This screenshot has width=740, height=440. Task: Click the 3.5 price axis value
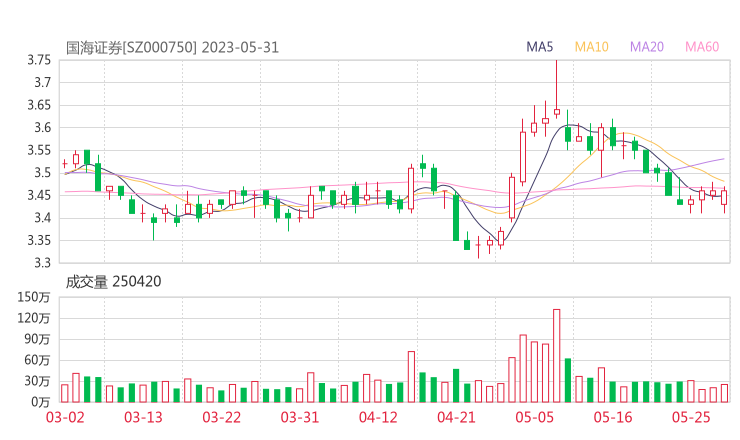(x=42, y=173)
